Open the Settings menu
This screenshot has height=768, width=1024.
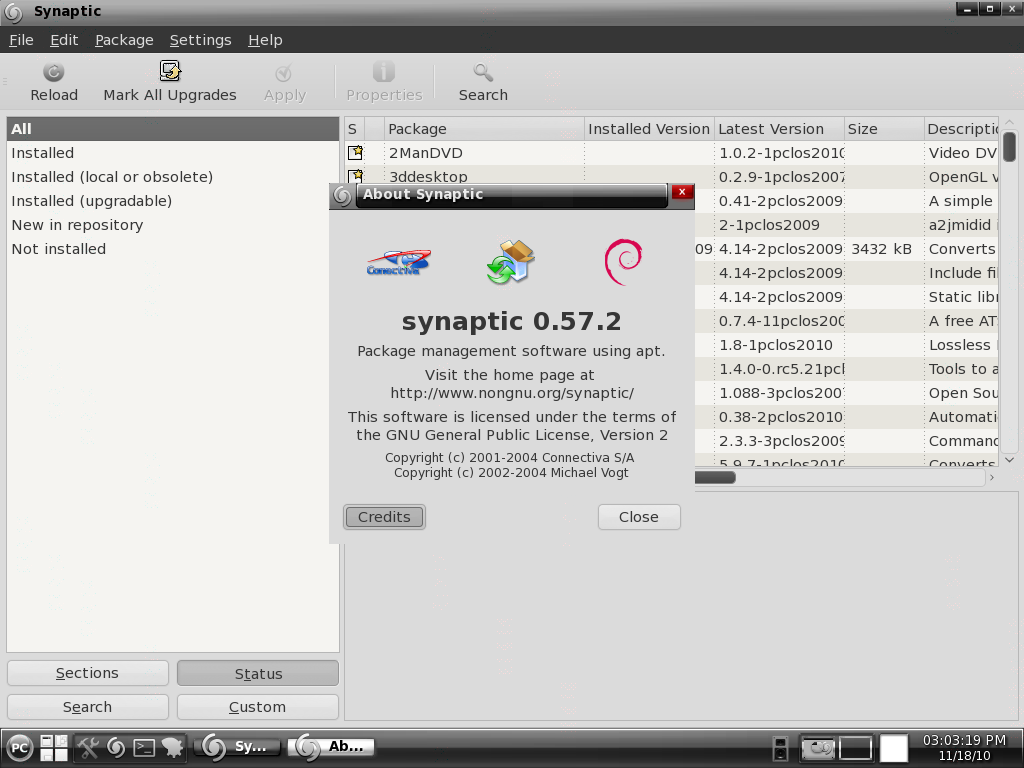coord(200,40)
